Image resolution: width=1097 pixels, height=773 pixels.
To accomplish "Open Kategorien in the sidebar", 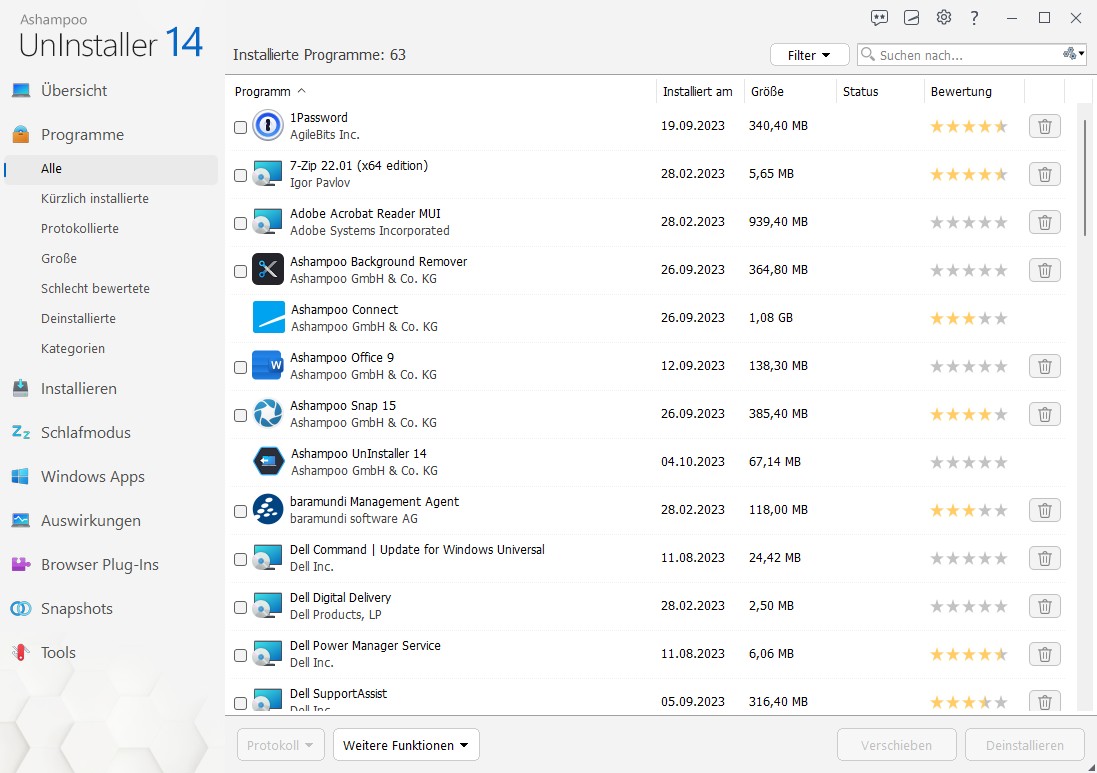I will [x=73, y=348].
